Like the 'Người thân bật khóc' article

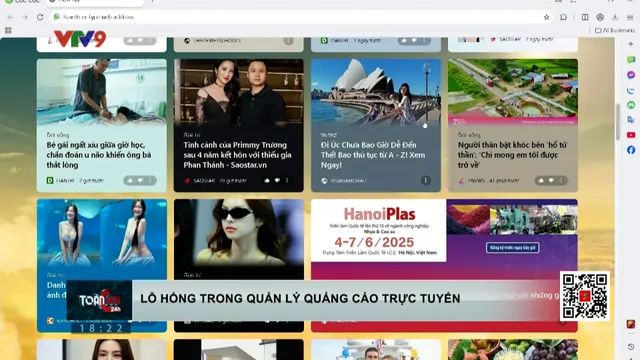coord(541,180)
